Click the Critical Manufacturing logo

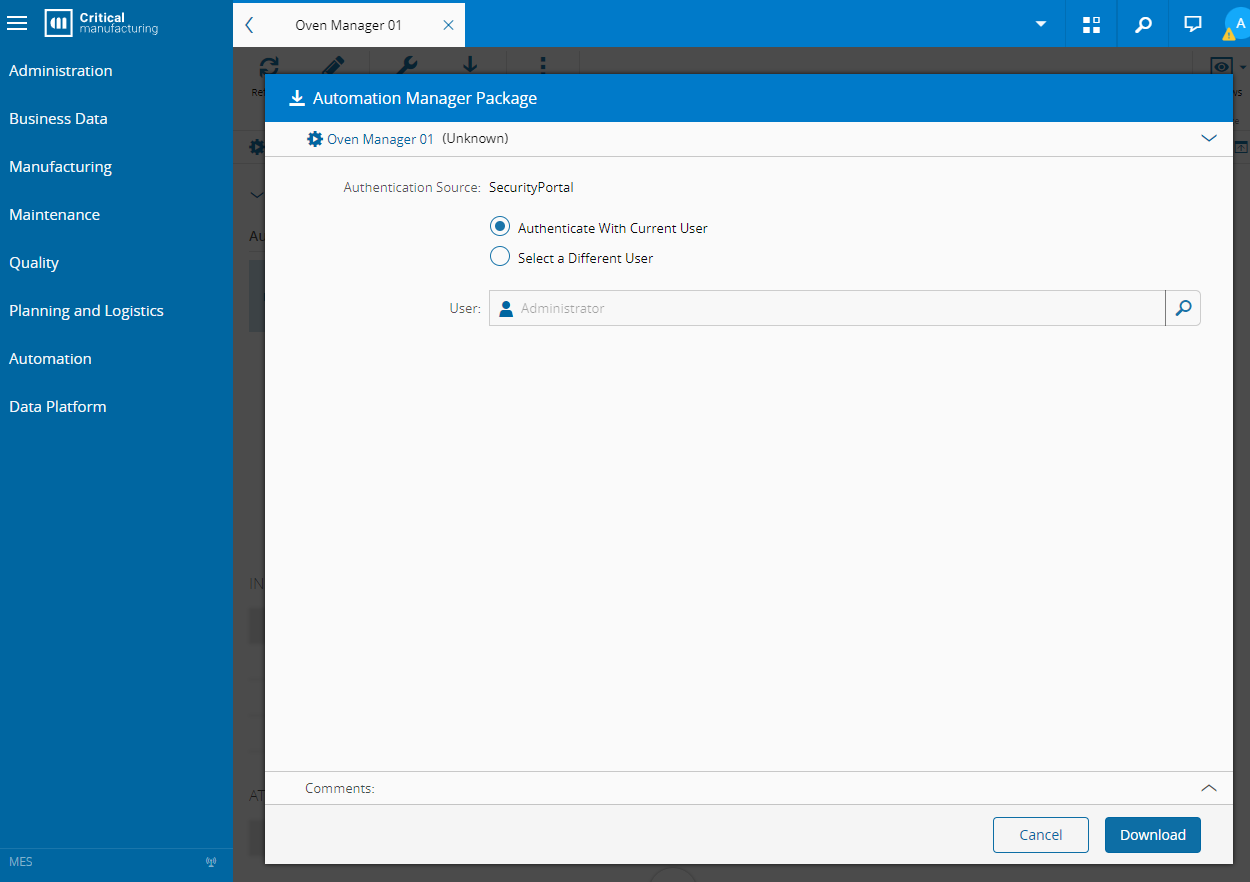pos(102,23)
